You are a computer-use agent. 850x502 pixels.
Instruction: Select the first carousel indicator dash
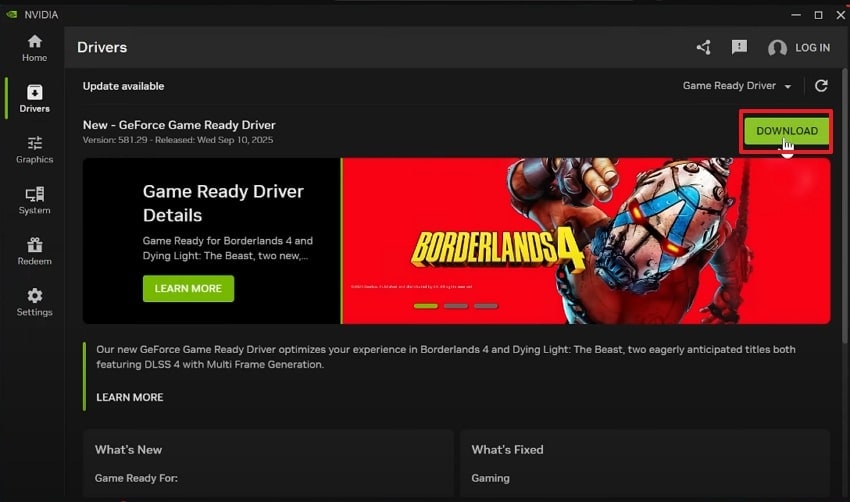click(x=426, y=306)
